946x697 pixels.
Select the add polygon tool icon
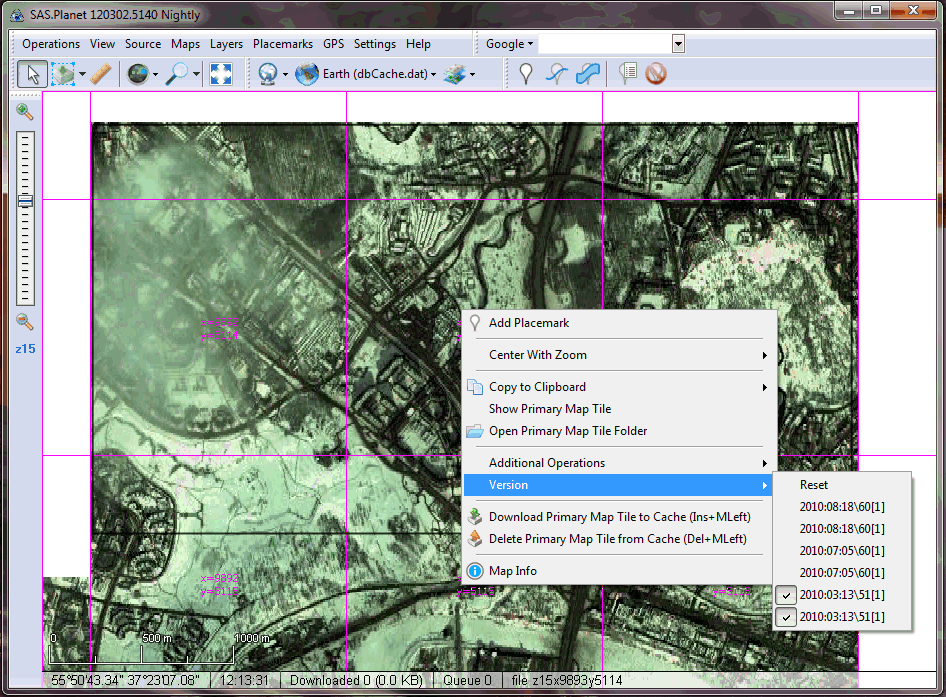coord(589,74)
